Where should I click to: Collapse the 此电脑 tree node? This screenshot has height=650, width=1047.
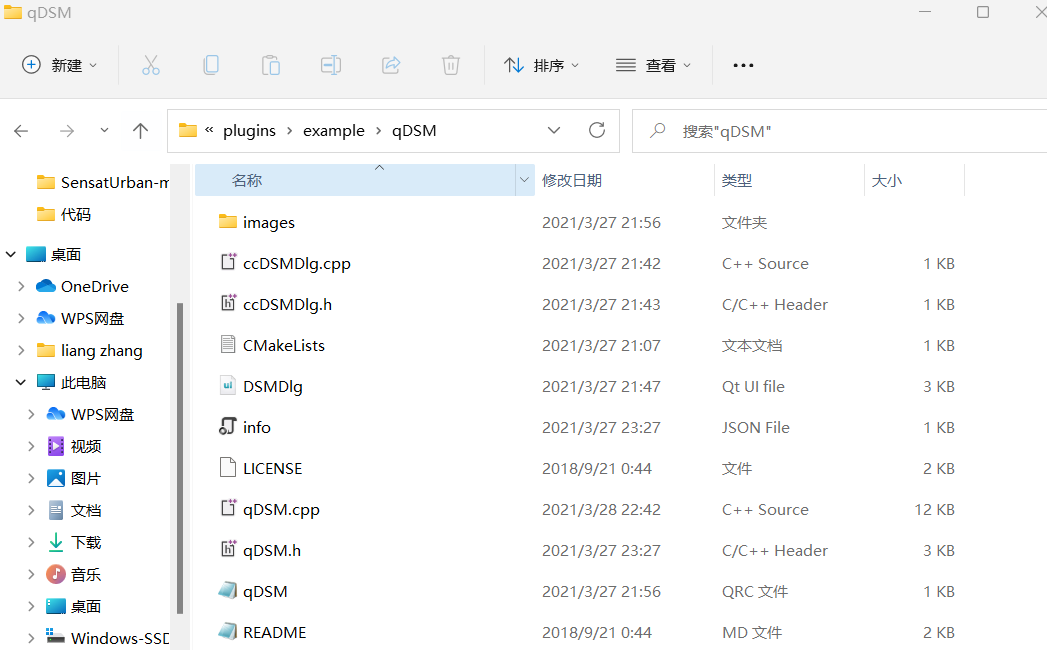[21, 382]
